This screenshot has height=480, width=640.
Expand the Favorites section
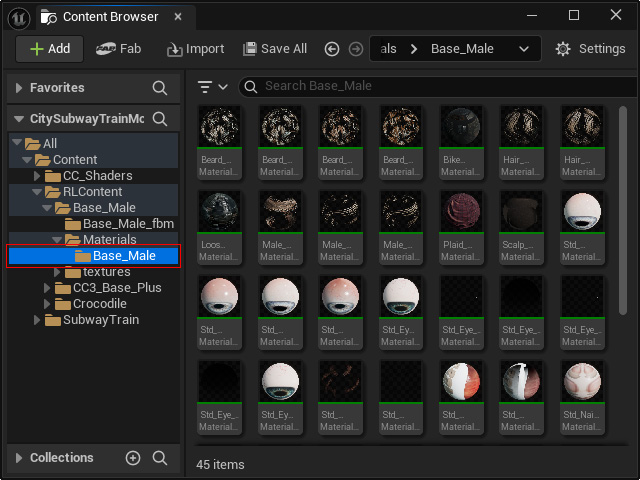(x=19, y=88)
